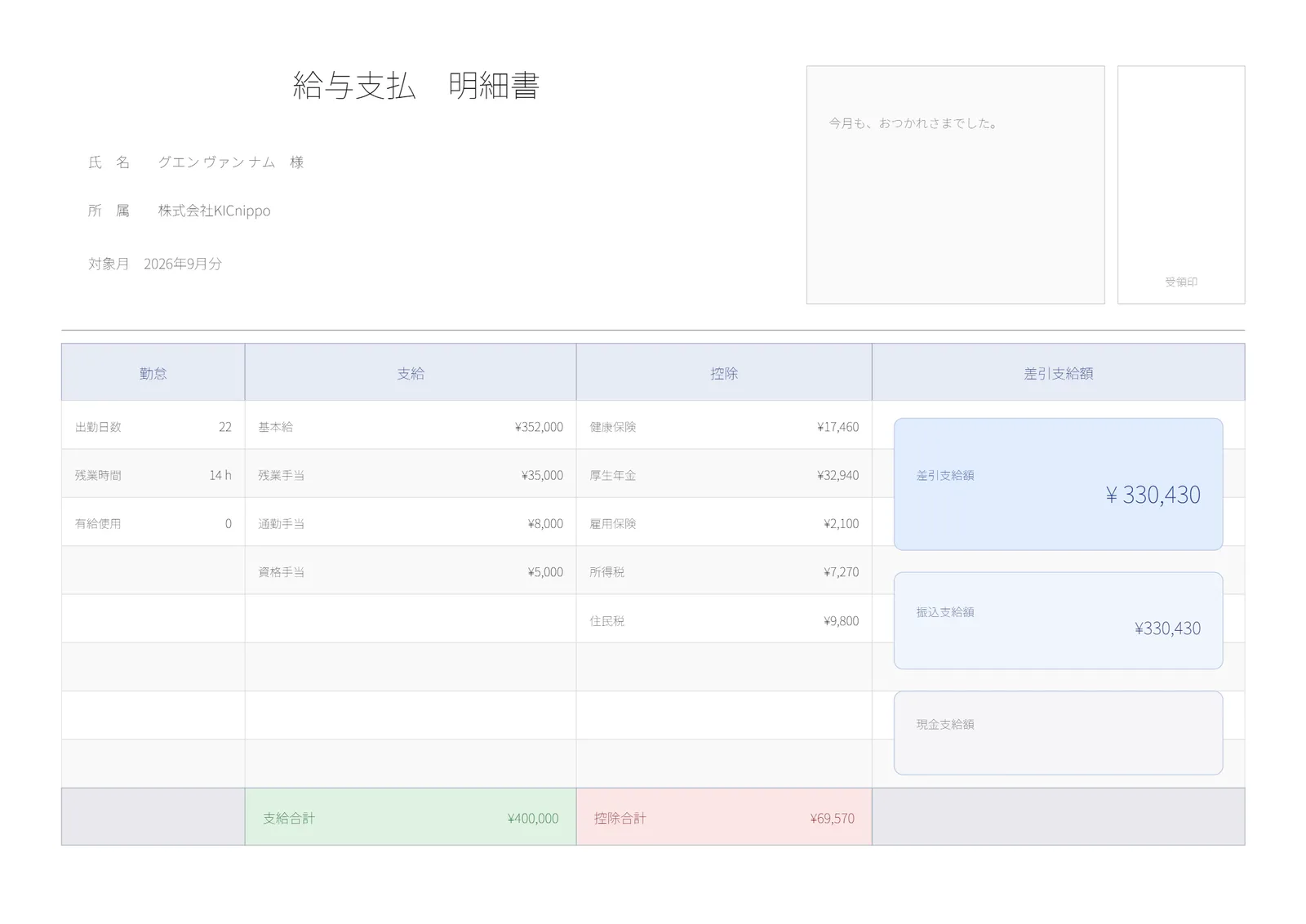Click the 厚生年金 amount ¥32,940
Image resolution: width=1306 pixels, height=924 pixels.
click(837, 475)
